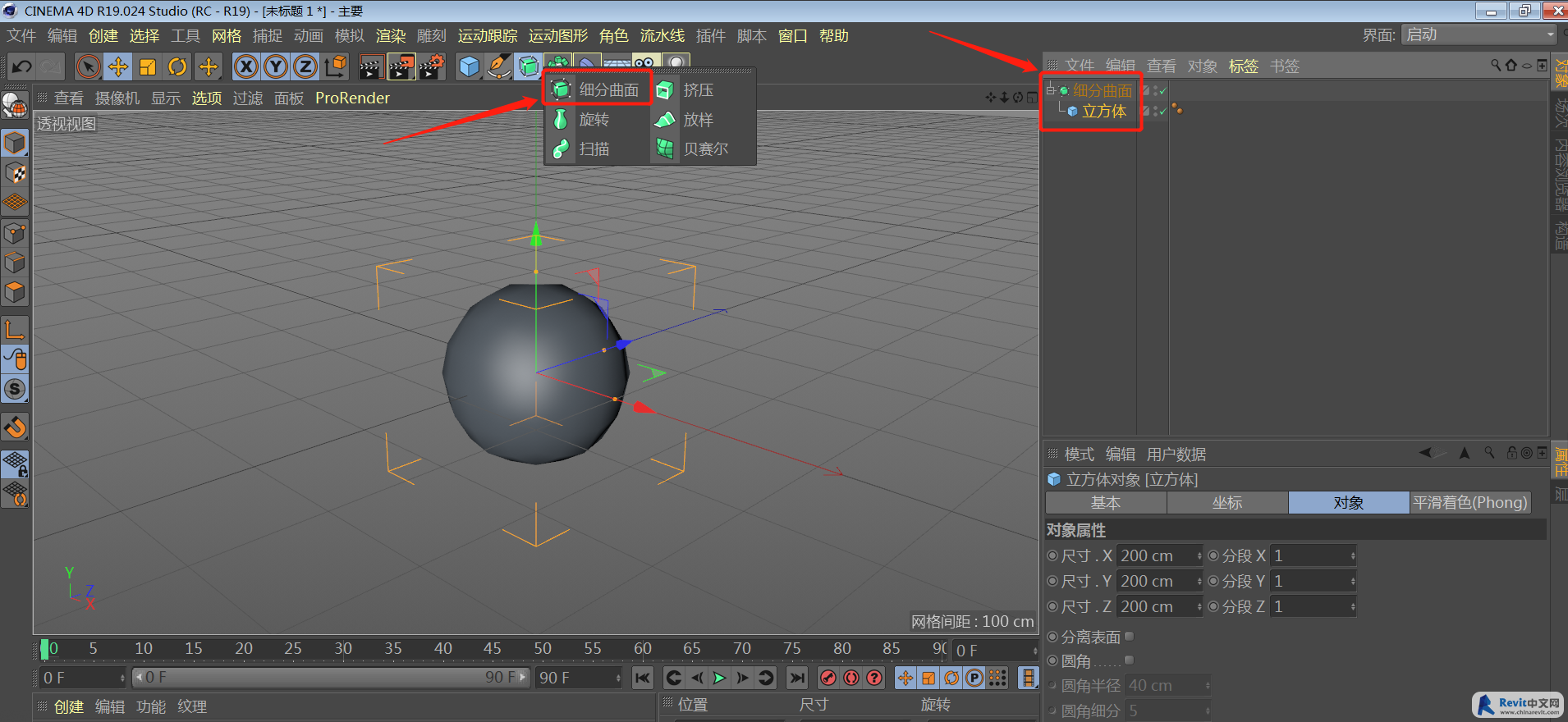Add a cube primitive from toolbar
Viewport: 1568px width, 722px height.
click(x=470, y=66)
